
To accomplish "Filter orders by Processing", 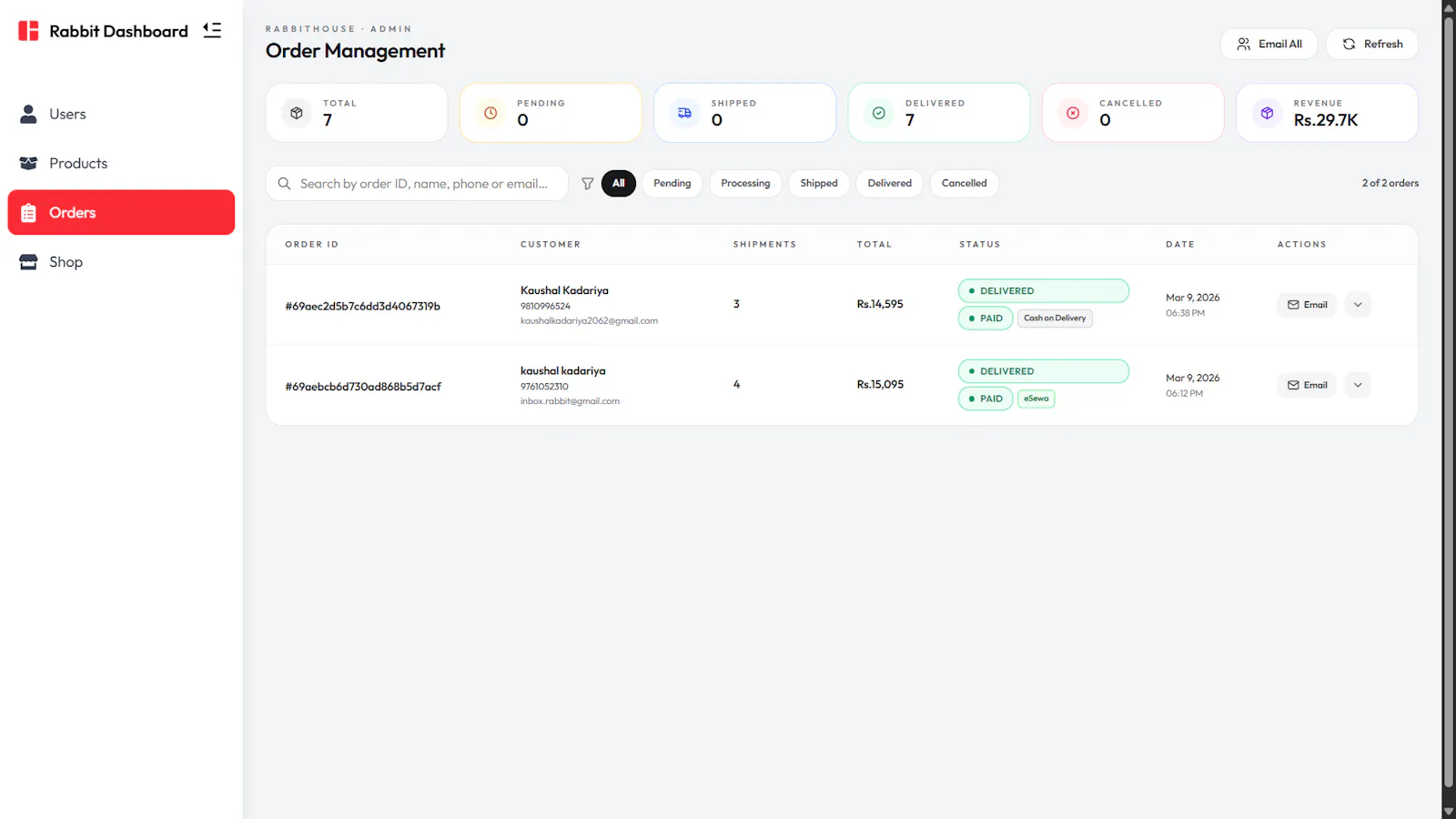I will [x=745, y=183].
